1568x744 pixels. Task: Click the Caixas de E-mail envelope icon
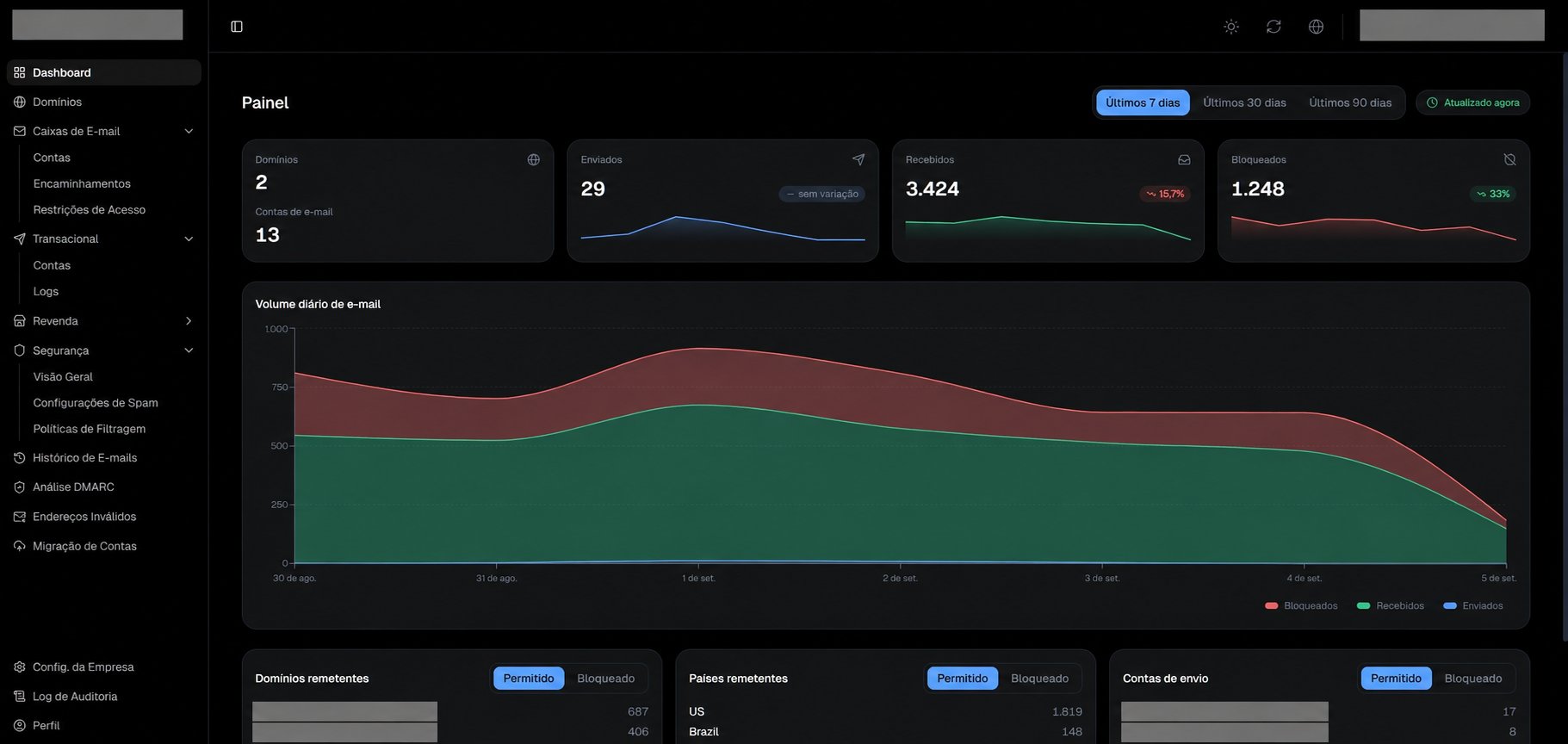click(20, 131)
